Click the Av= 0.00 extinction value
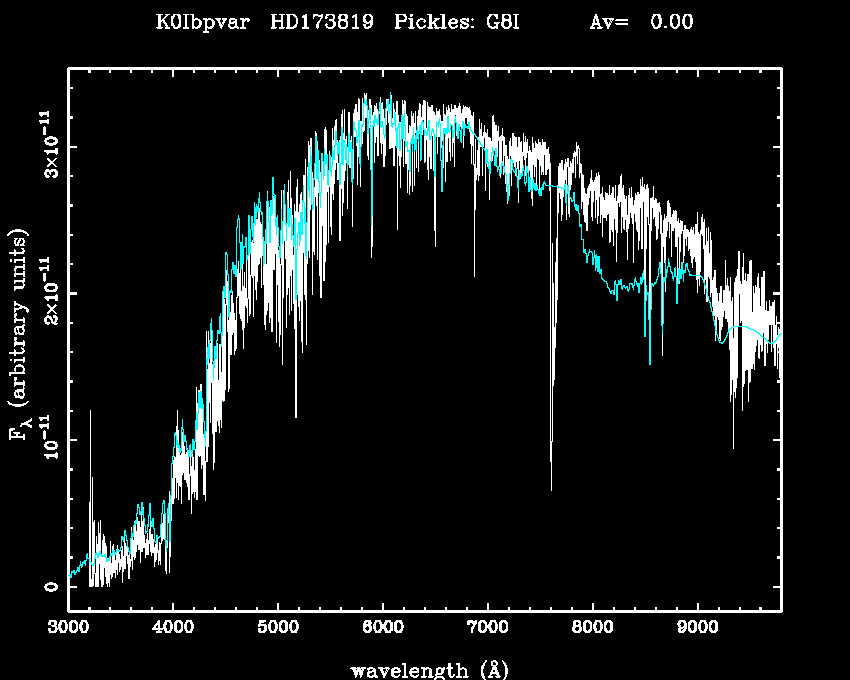 (x=640, y=22)
